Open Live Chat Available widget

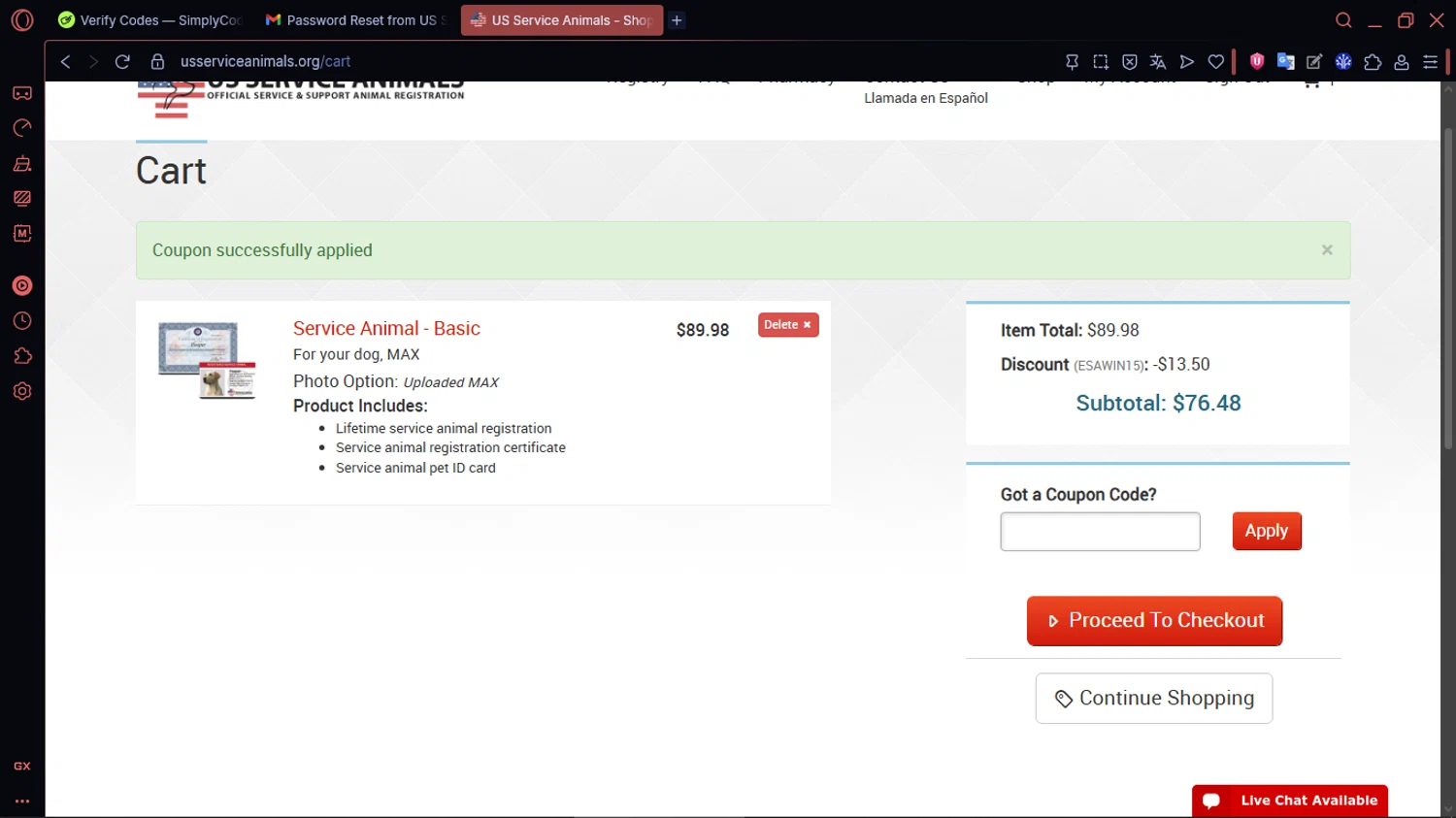(x=1290, y=801)
